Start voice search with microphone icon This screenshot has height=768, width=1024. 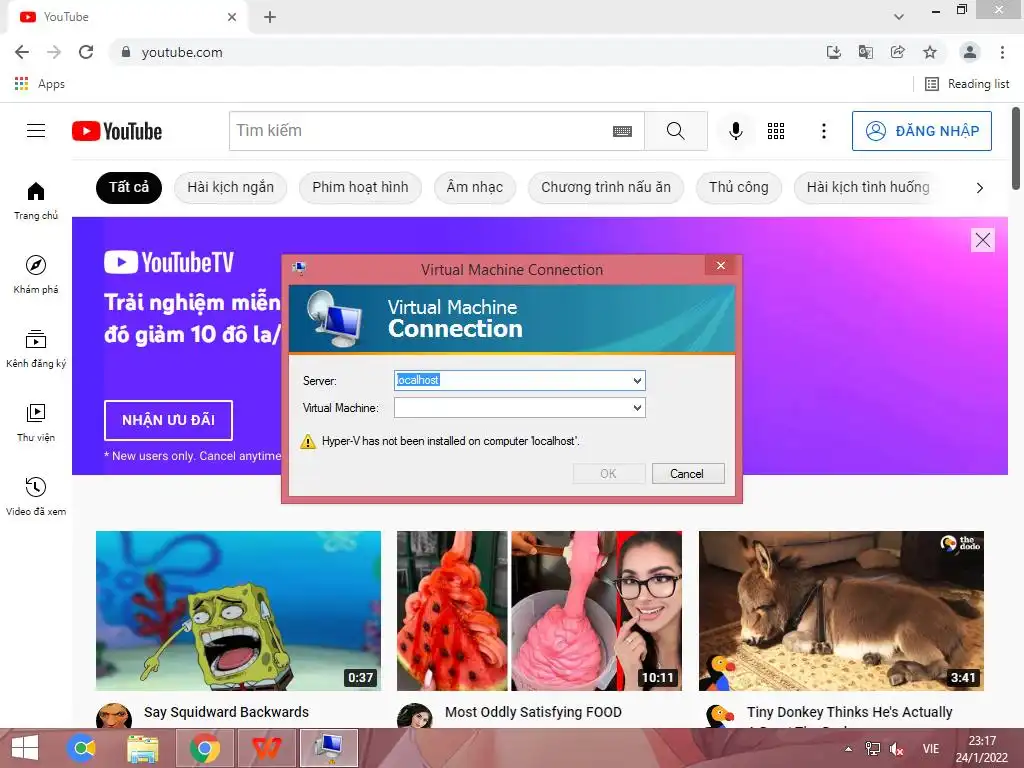(x=735, y=131)
